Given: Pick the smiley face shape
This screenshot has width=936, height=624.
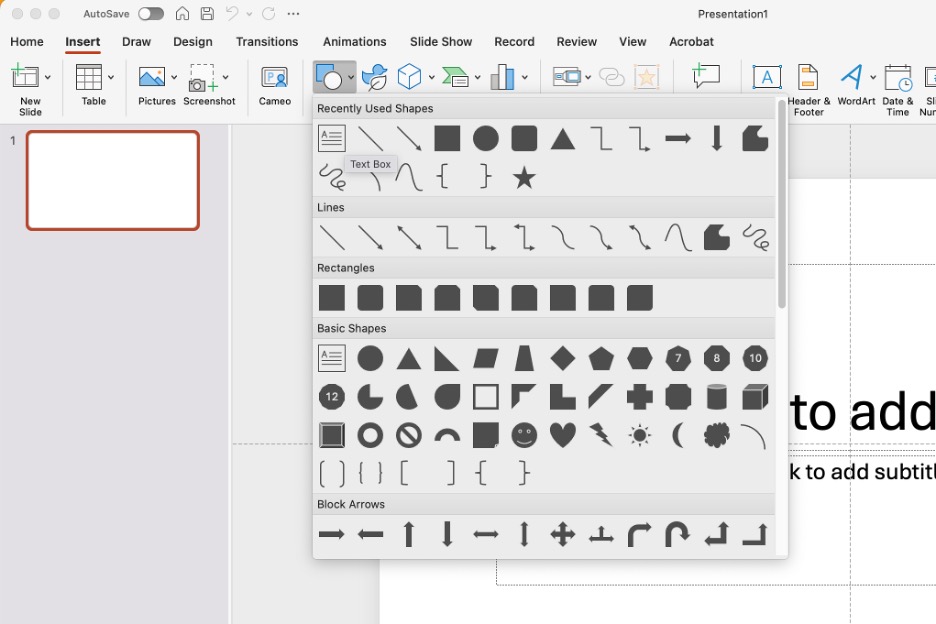Looking at the screenshot, I should click(524, 435).
